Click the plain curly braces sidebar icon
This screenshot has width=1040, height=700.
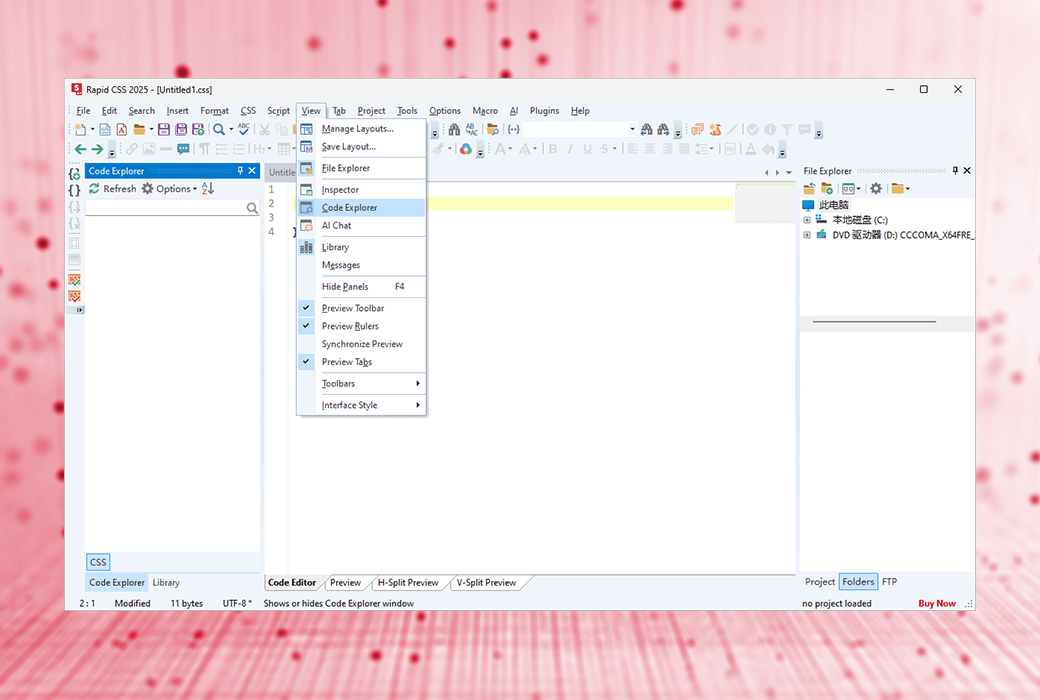74,190
